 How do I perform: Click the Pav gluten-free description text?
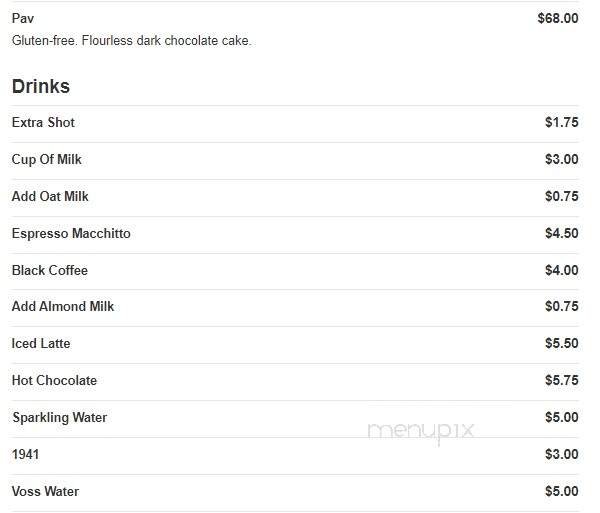click(131, 41)
